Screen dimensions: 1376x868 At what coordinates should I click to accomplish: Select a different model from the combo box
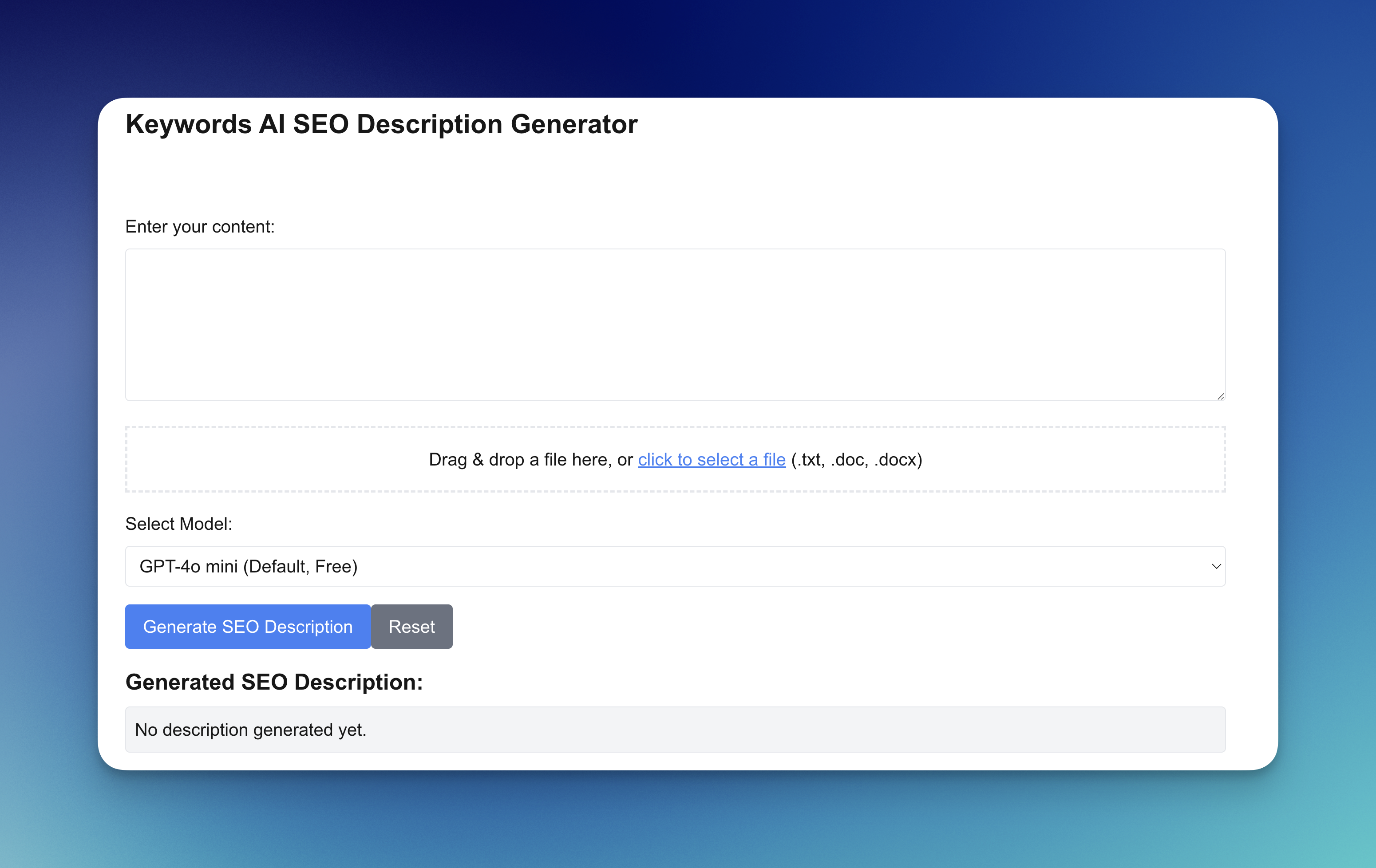click(x=674, y=566)
